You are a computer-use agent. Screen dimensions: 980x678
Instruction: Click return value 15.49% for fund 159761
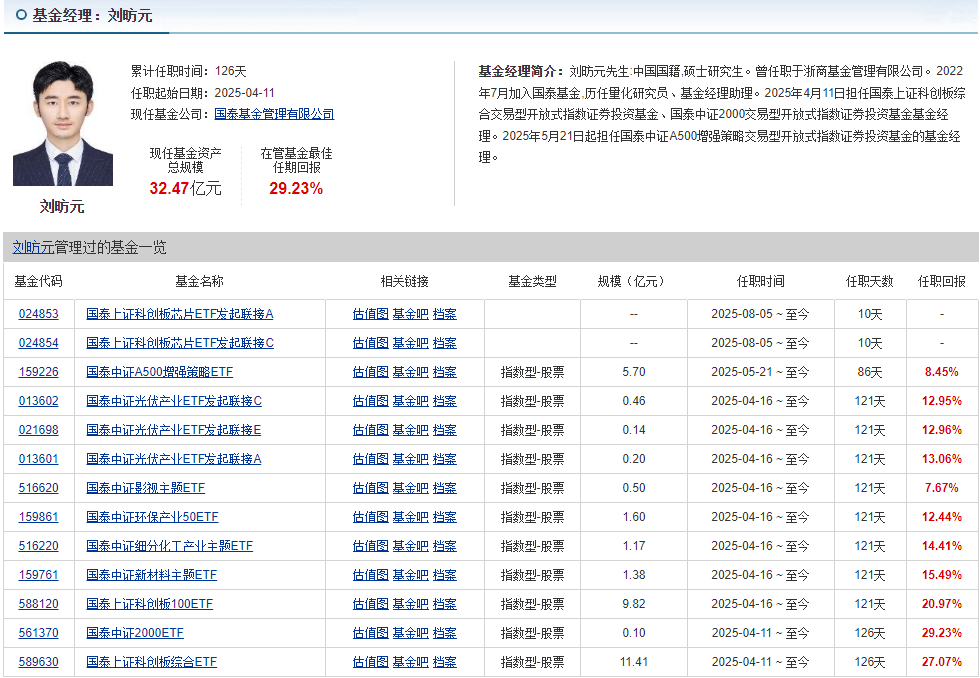click(x=941, y=576)
